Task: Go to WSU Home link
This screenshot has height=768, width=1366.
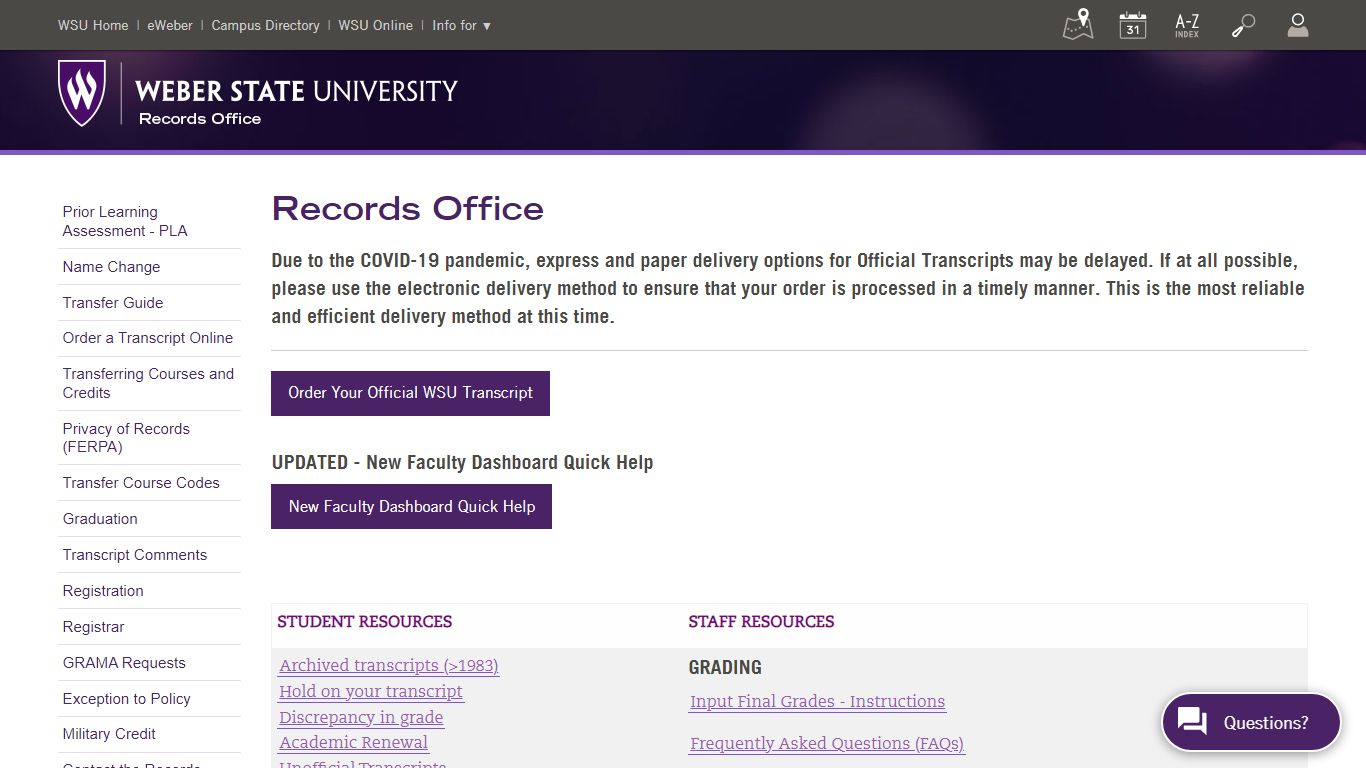Action: click(x=93, y=25)
